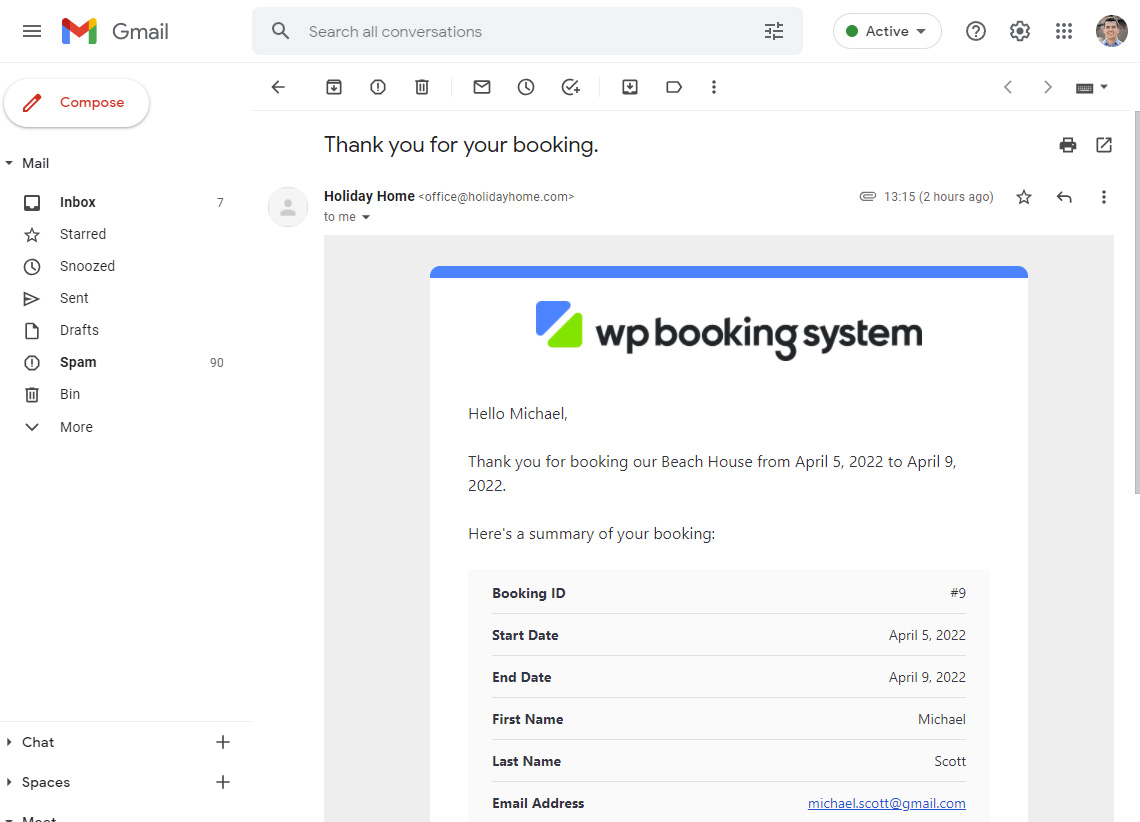Open the account profile picture
This screenshot has height=822, width=1140.
[1111, 31]
